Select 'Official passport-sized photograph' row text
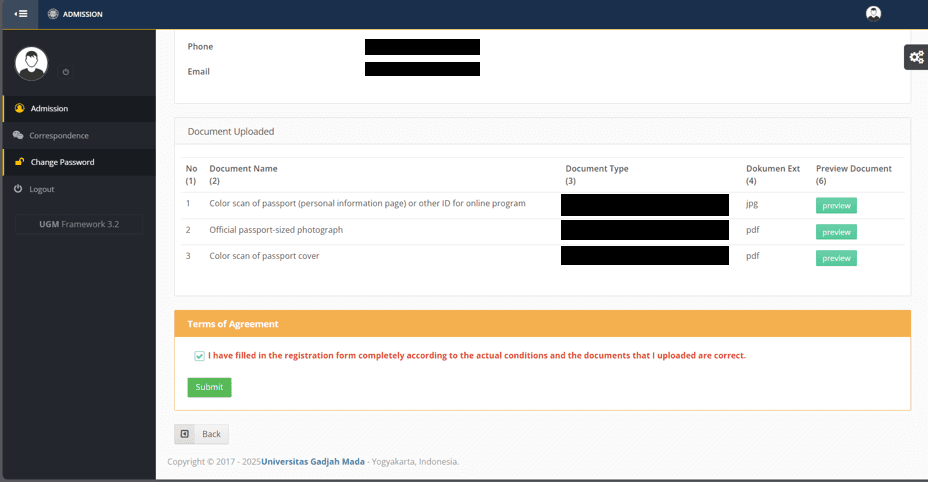Image resolution: width=928 pixels, height=482 pixels. pyautogui.click(x=276, y=230)
